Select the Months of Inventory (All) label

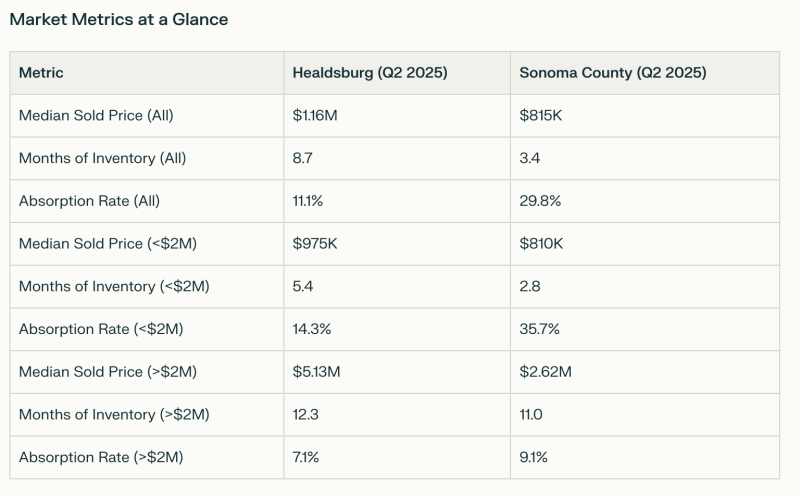[102, 158]
